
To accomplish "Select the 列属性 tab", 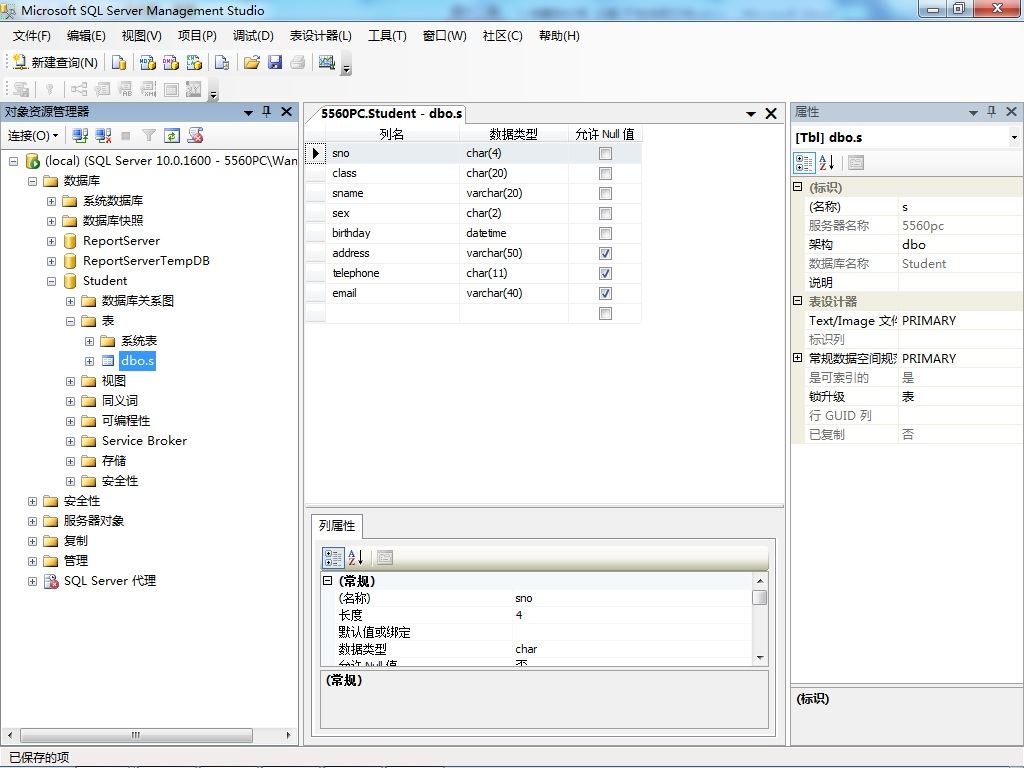I will click(x=337, y=526).
